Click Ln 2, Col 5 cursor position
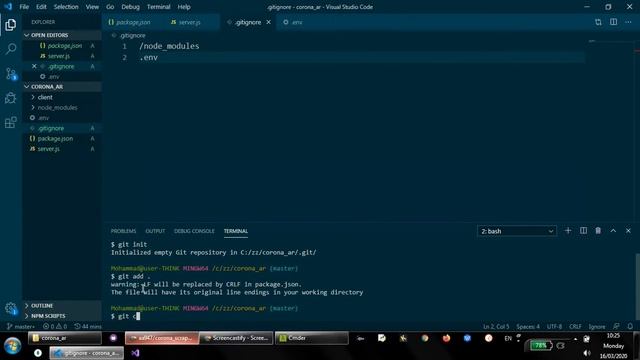The height and width of the screenshot is (360, 640). pos(496,327)
